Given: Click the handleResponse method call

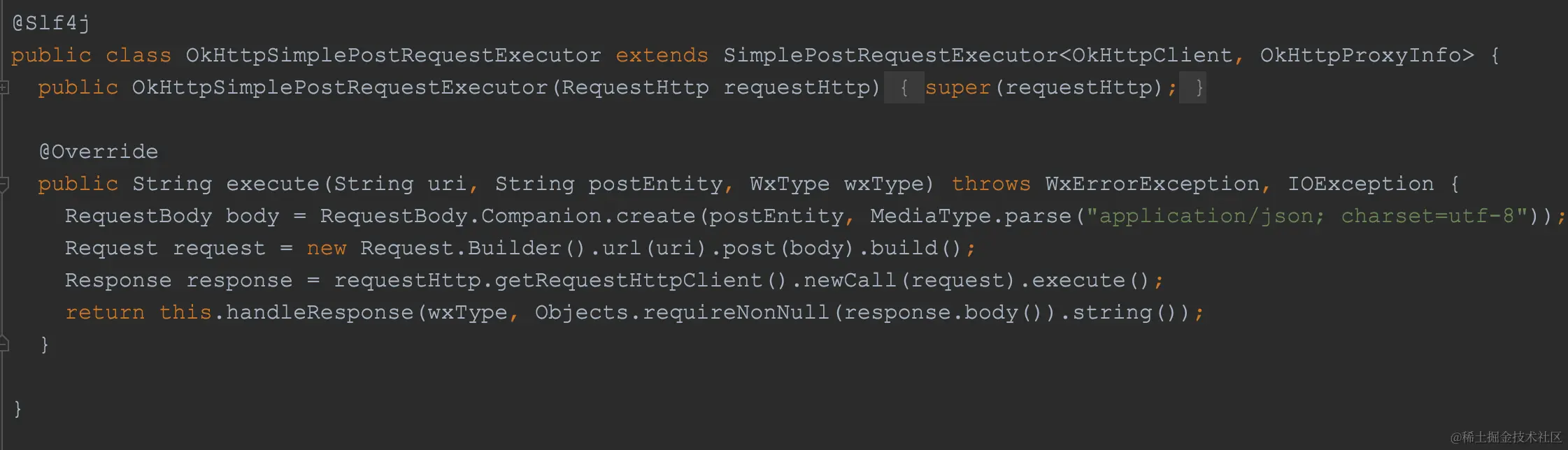Looking at the screenshot, I should click(320, 312).
